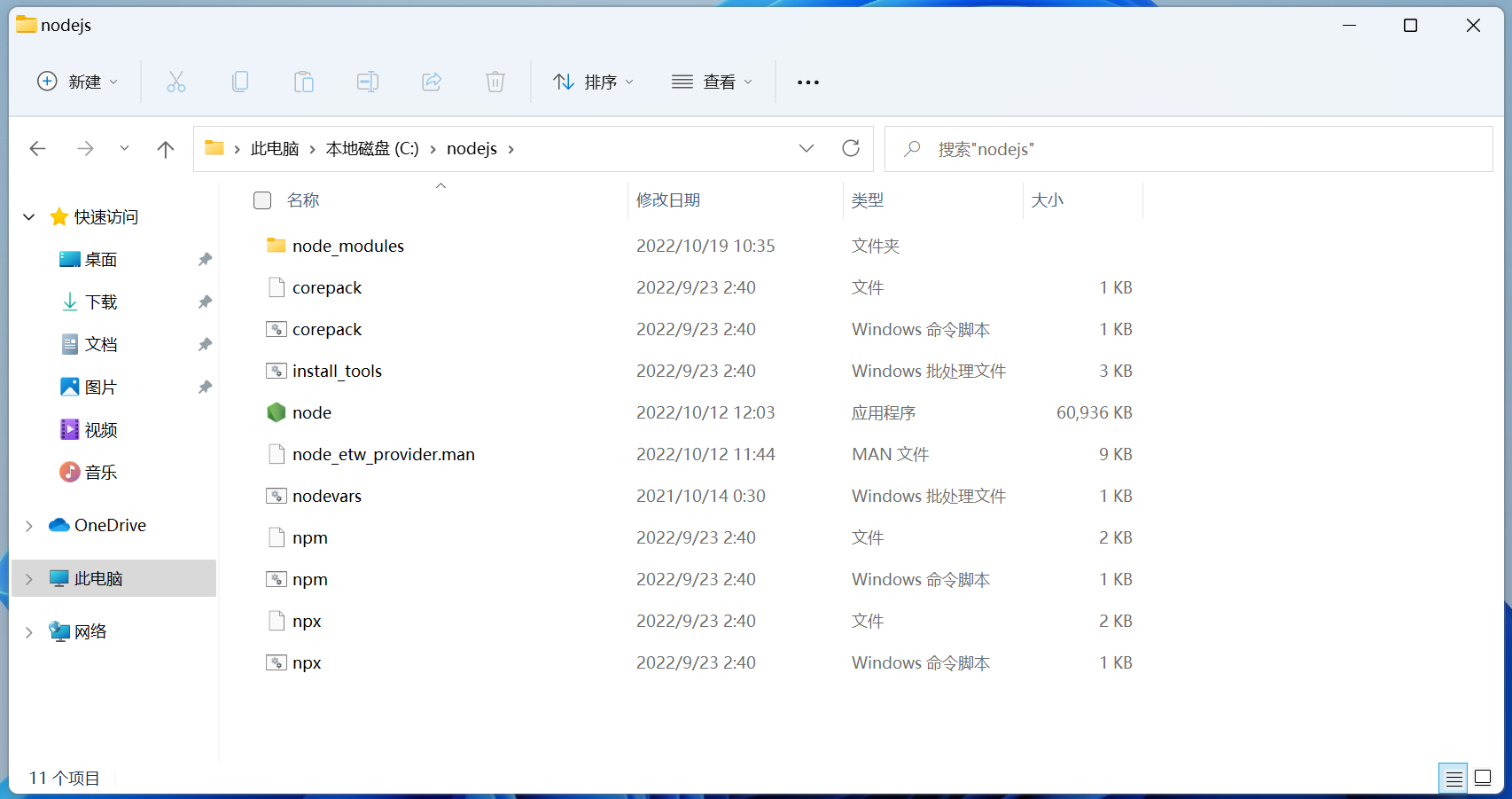Expand the address bar history dropdown

807,148
